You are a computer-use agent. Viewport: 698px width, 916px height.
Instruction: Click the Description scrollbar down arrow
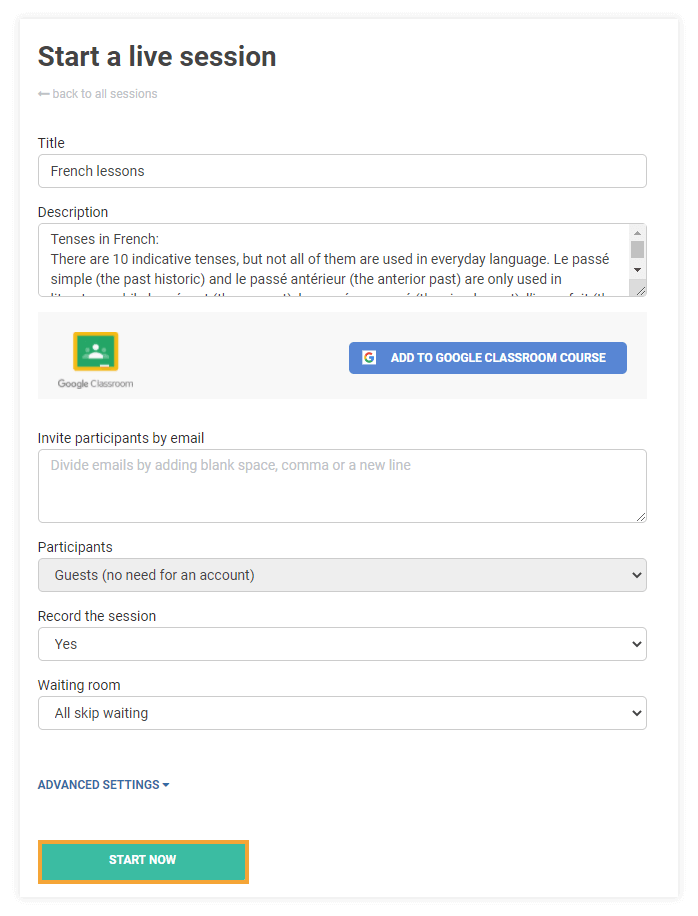[x=637, y=270]
